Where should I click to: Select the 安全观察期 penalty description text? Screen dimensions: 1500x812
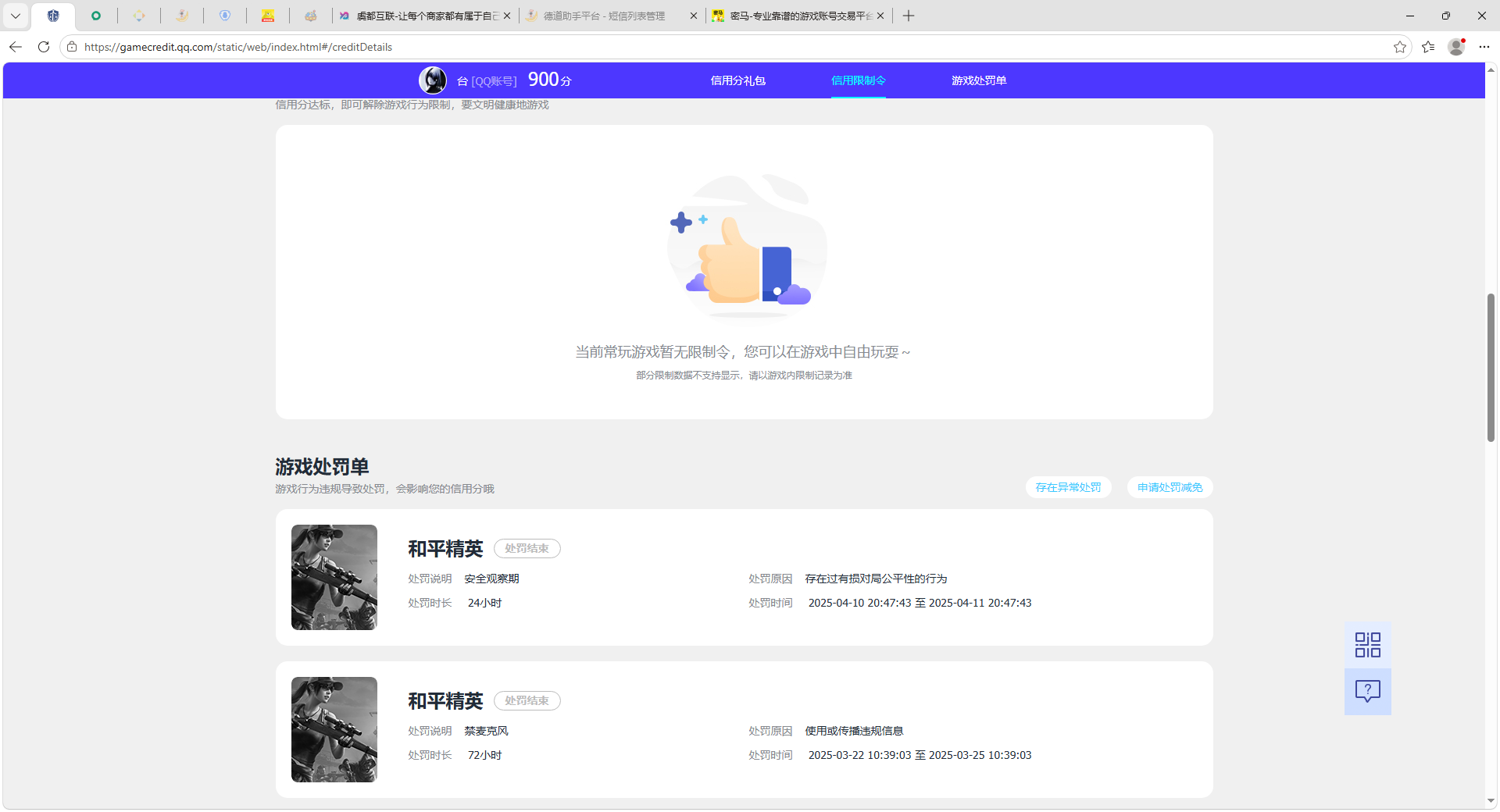(x=491, y=579)
